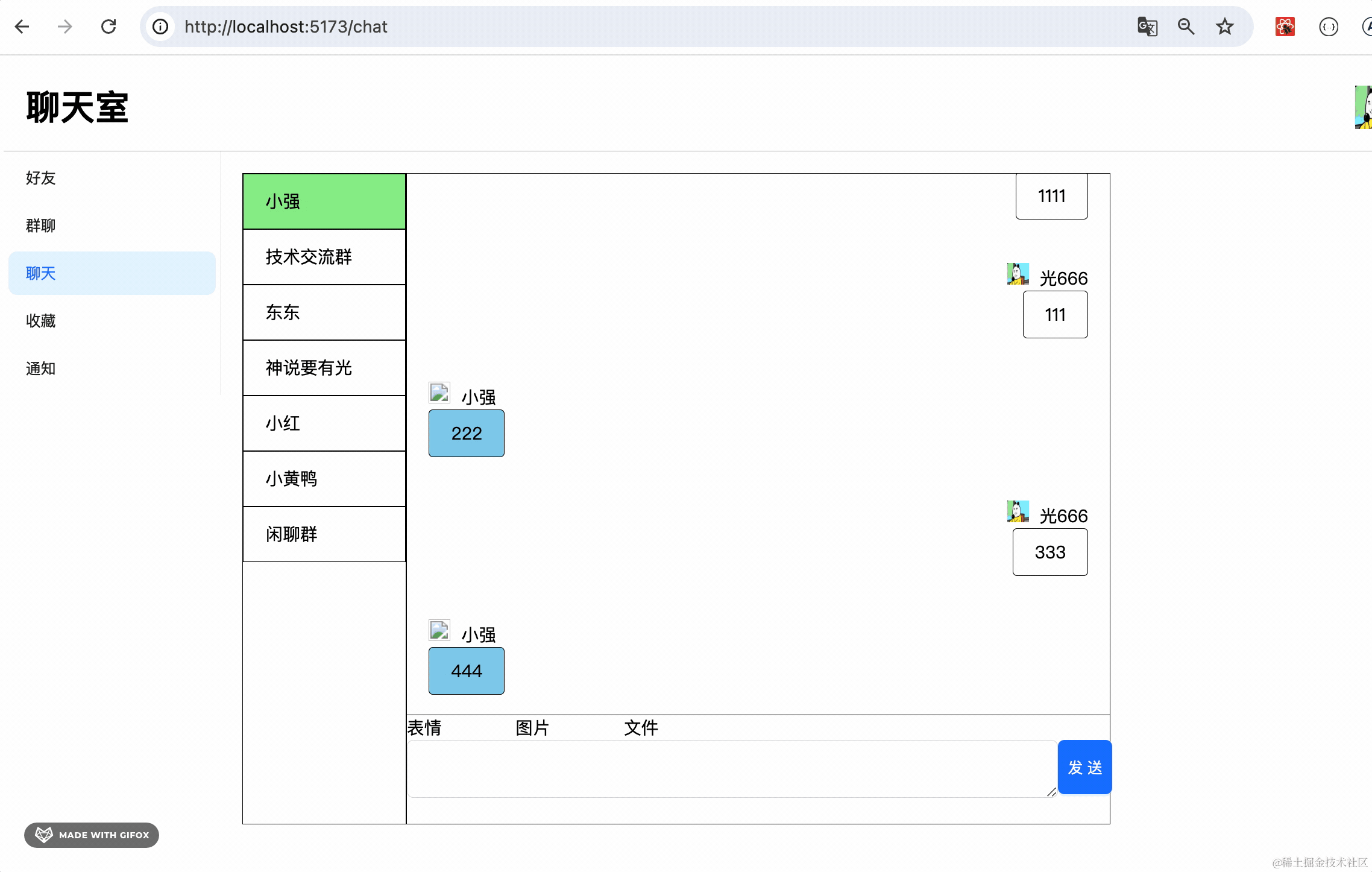Open the 技术交流群 chat room

tap(324, 257)
